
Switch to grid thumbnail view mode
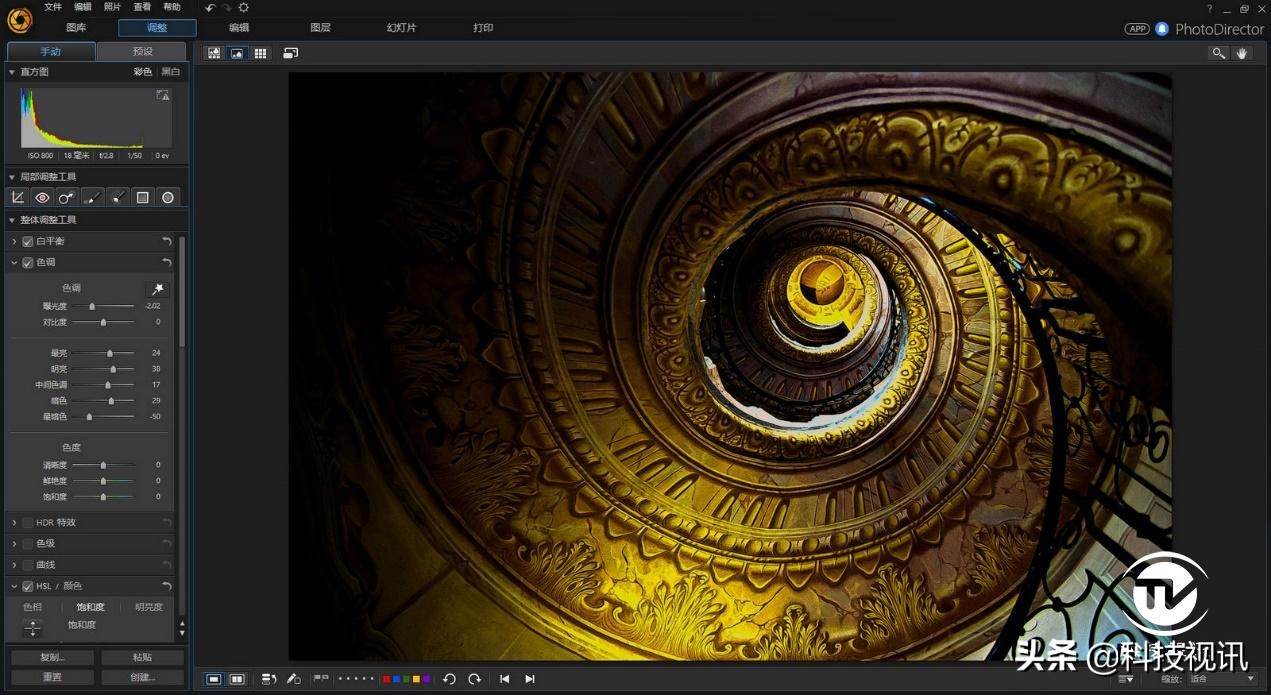pos(260,53)
